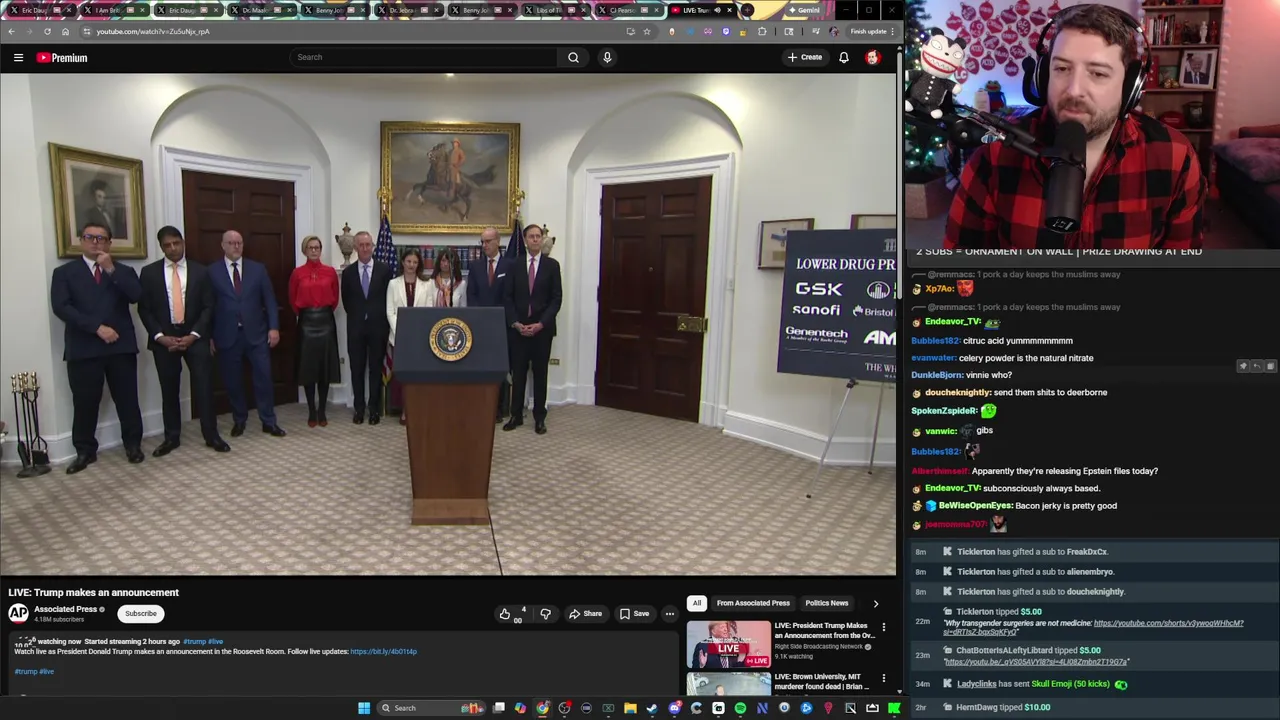
Task: Open ChatBottersALeftyLibtard's tipped youtu.be link
Action: (1036, 662)
